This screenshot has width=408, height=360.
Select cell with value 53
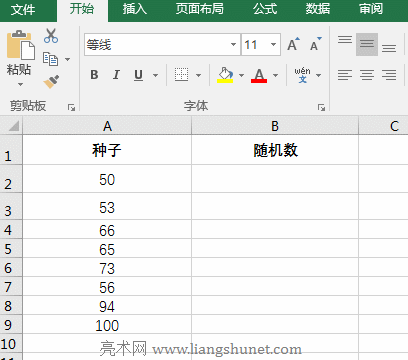click(107, 206)
